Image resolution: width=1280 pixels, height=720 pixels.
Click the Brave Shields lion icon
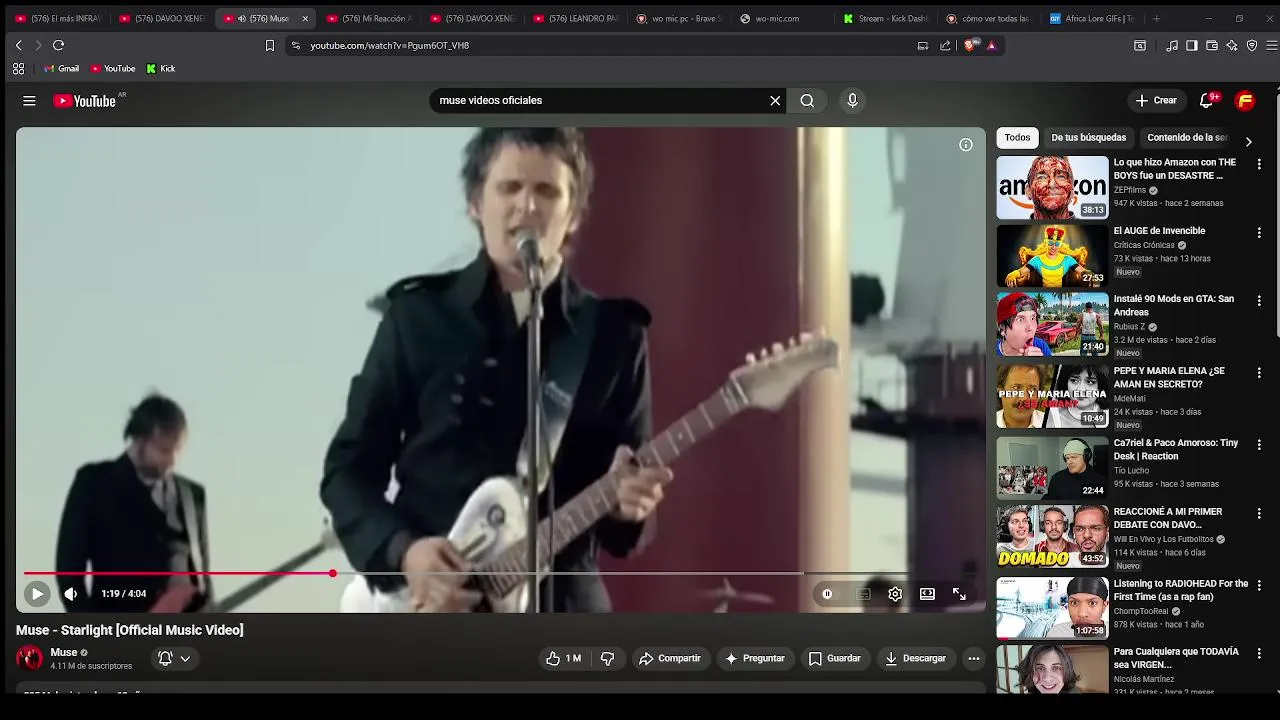pos(969,45)
